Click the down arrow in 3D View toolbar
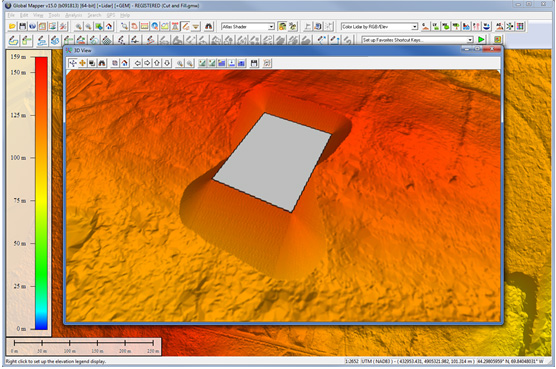 tap(167, 63)
